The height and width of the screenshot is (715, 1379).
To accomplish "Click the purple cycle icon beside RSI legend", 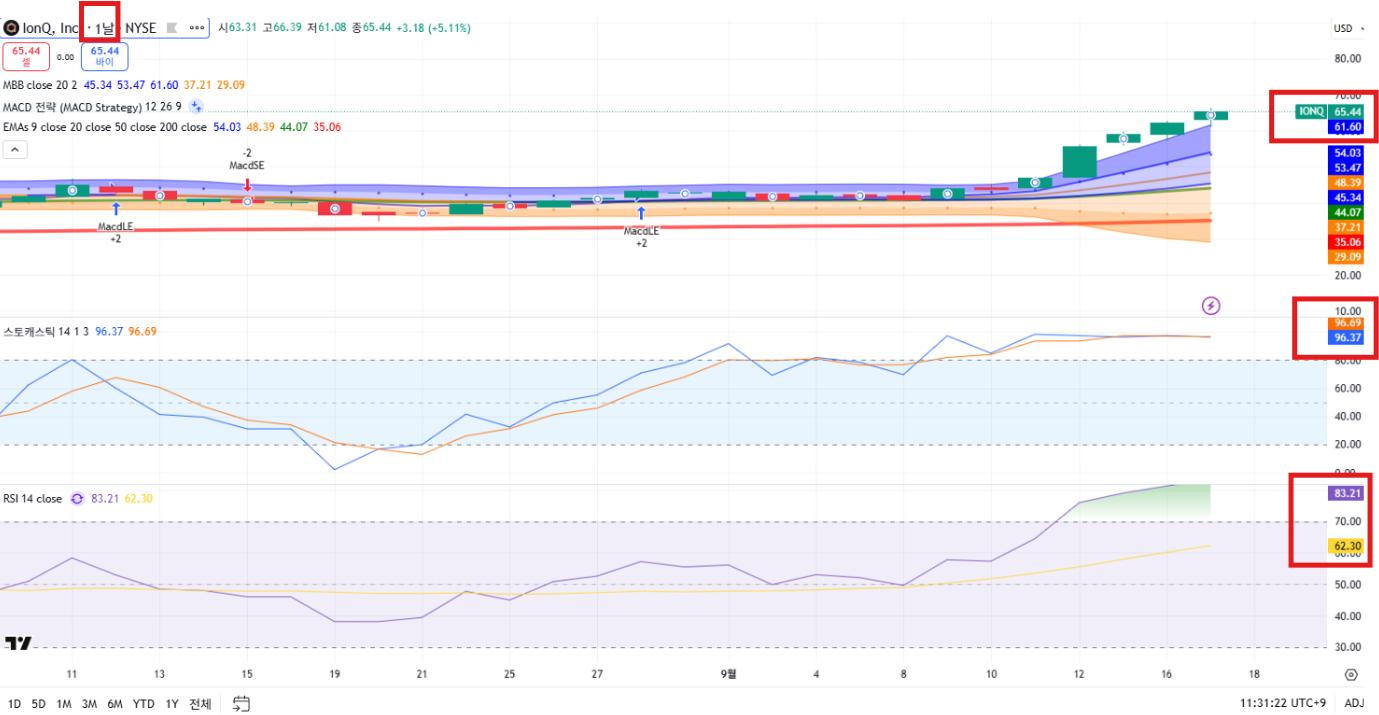I will [x=77, y=498].
